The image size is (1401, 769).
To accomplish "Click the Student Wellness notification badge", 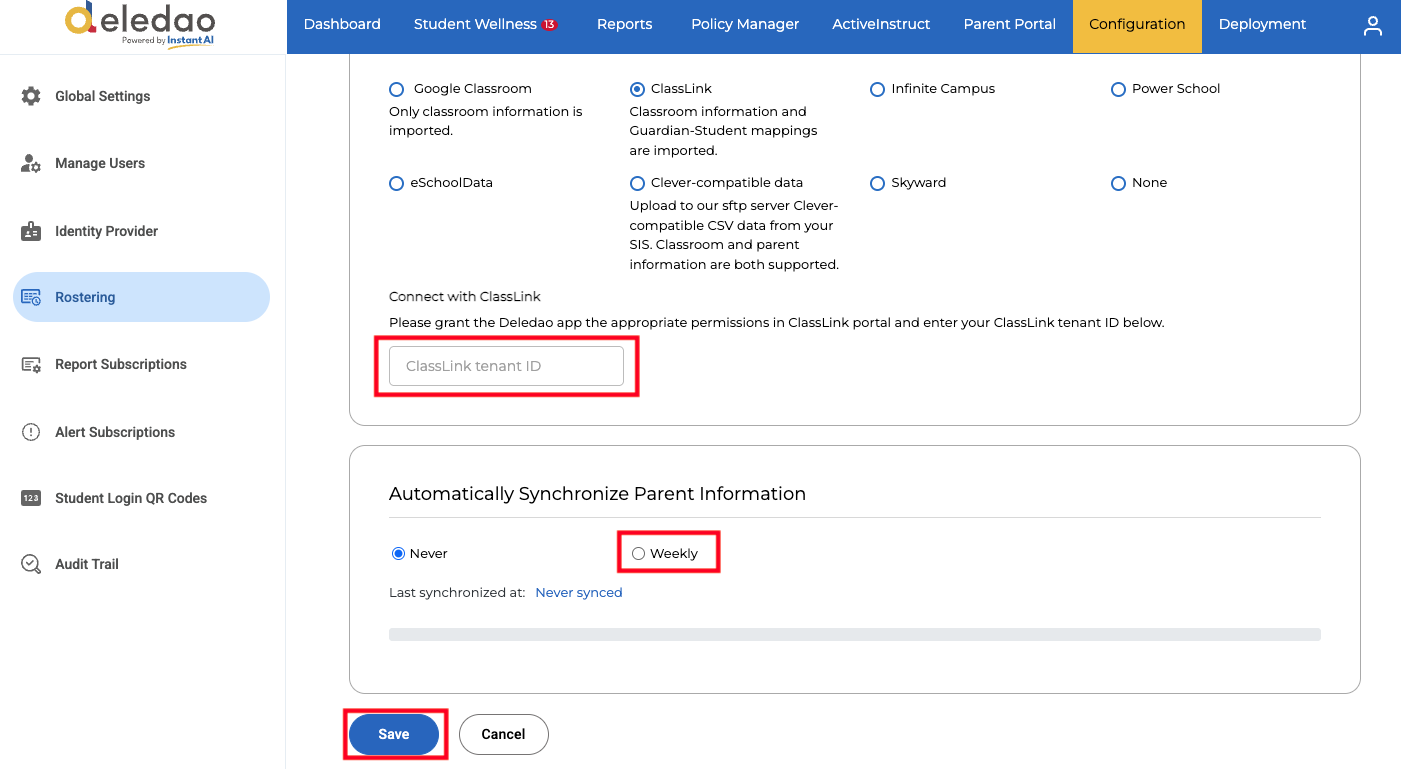I will pos(549,24).
